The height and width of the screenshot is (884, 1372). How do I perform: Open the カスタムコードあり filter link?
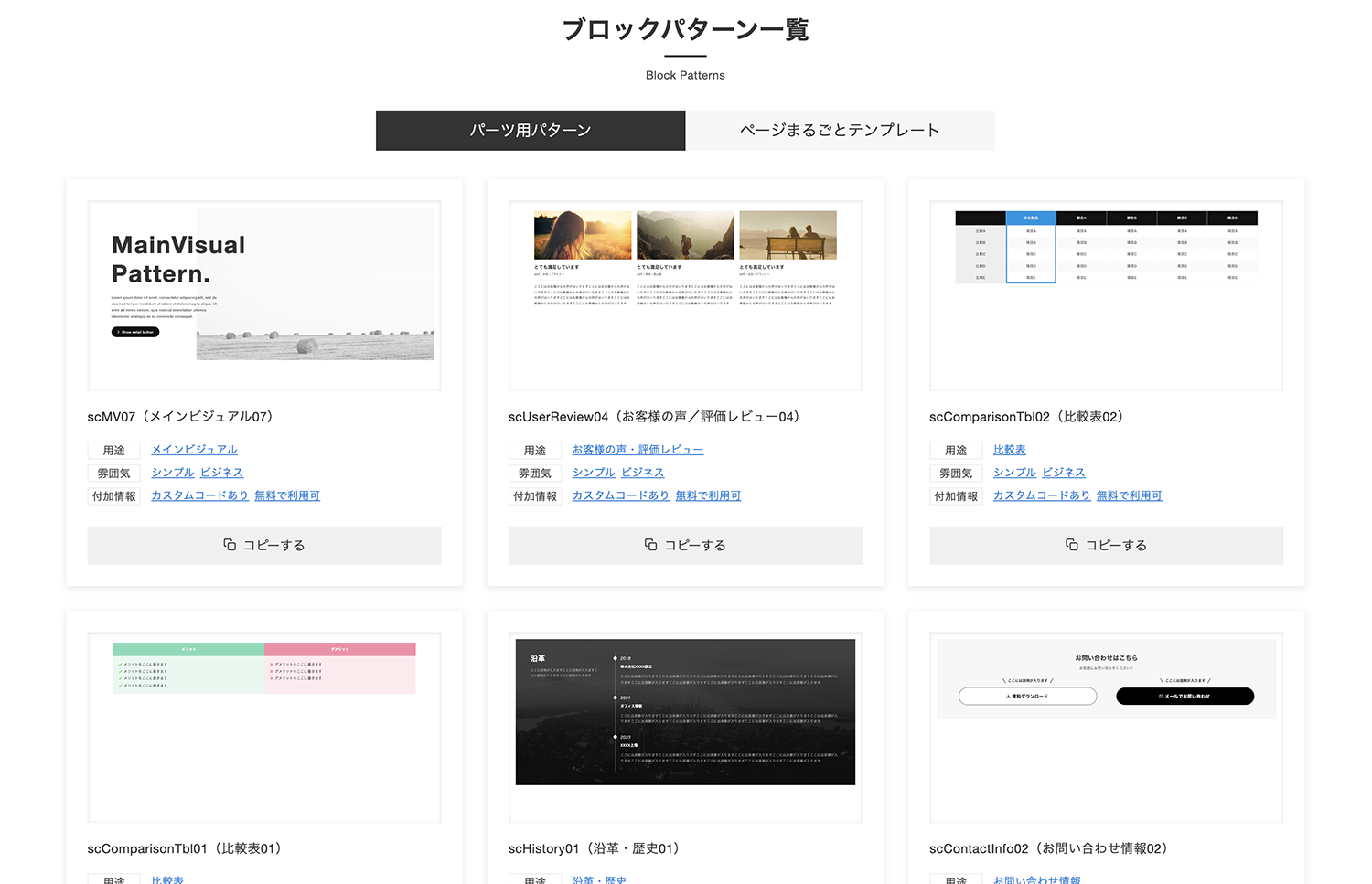199,495
